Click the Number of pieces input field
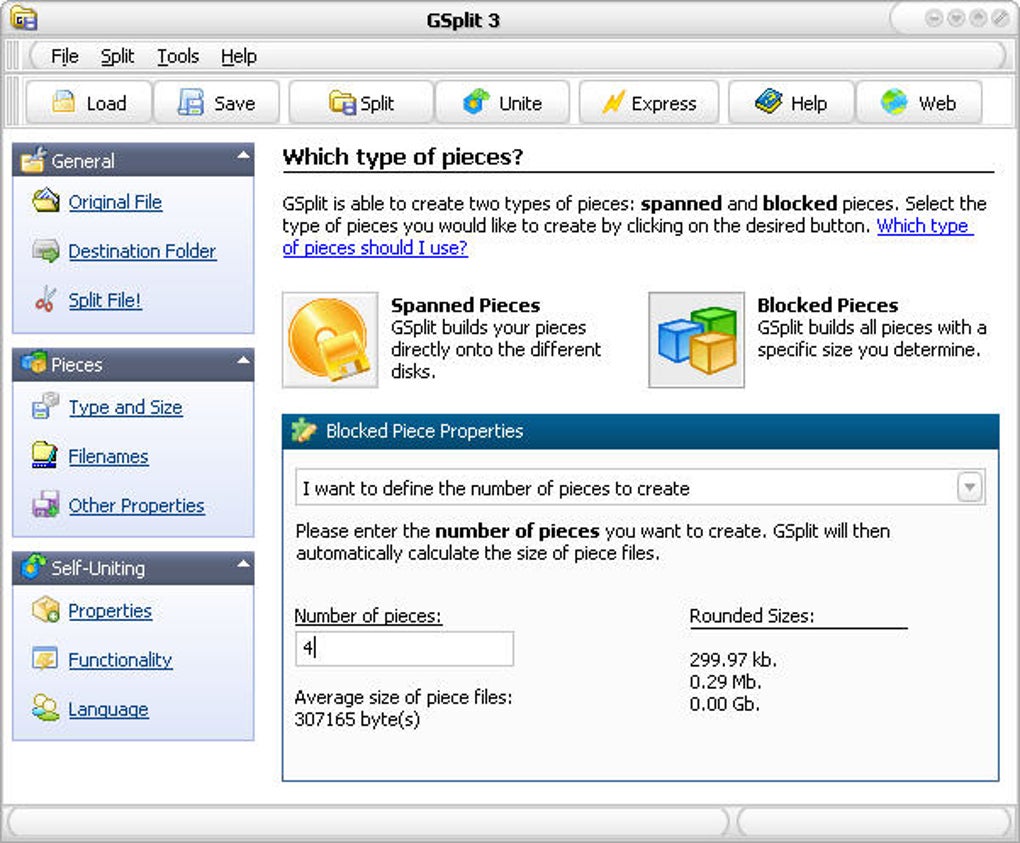 (404, 649)
